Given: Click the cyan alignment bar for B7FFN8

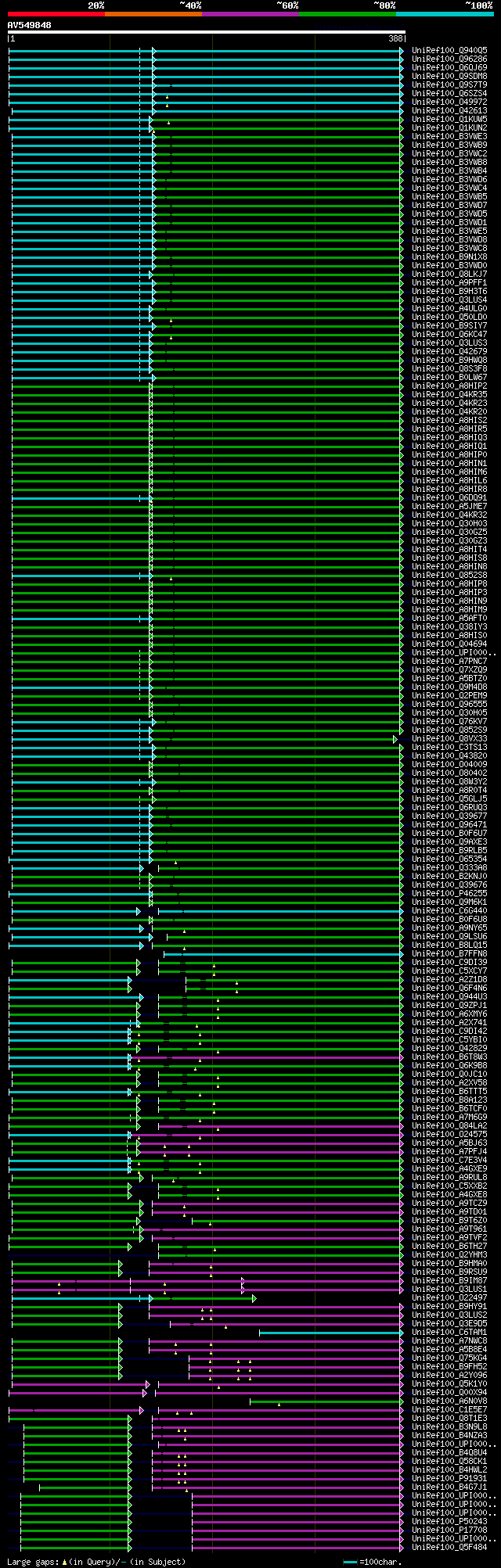Looking at the screenshot, I should (283, 954).
